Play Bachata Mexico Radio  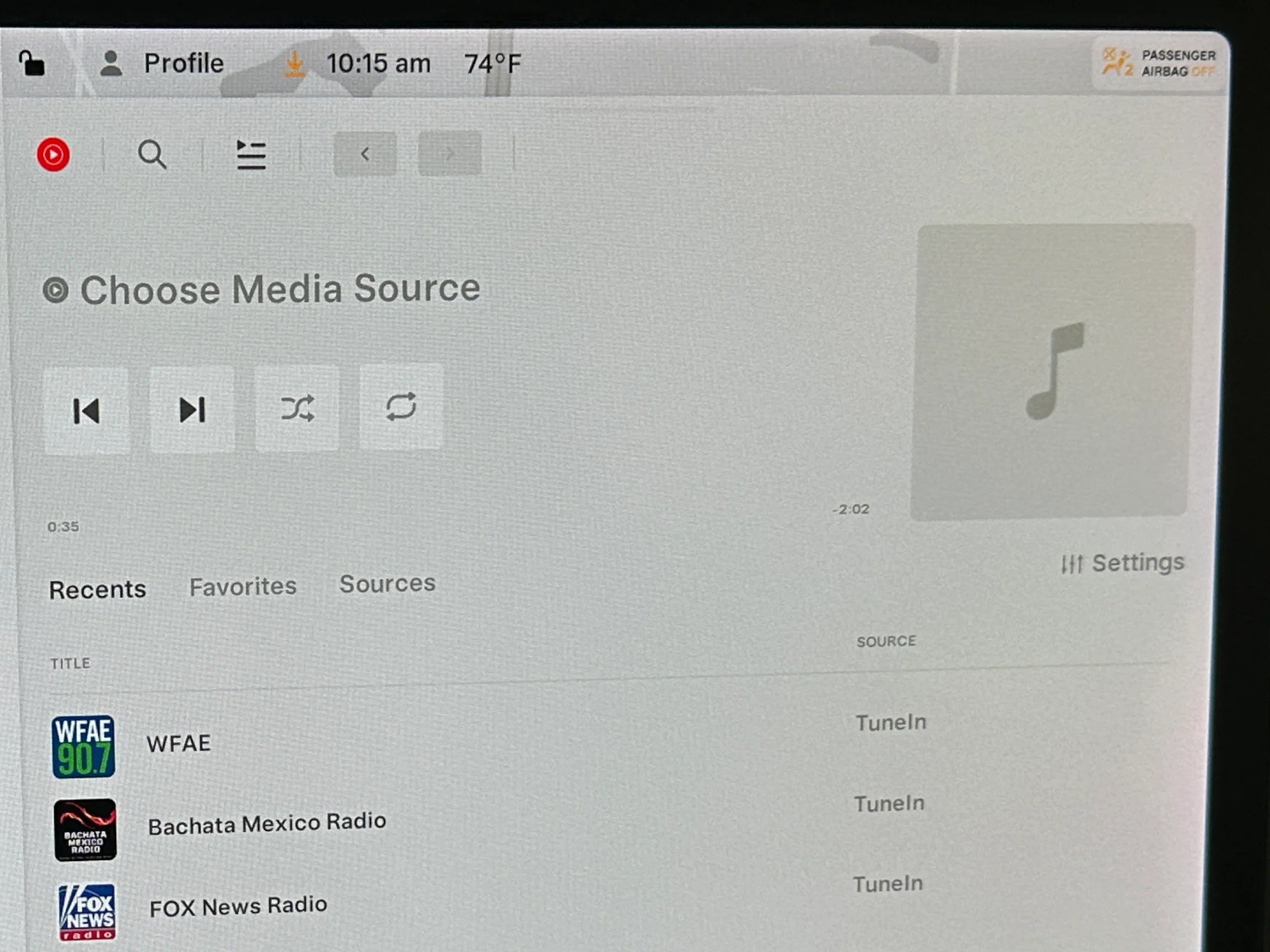pyautogui.click(x=267, y=824)
